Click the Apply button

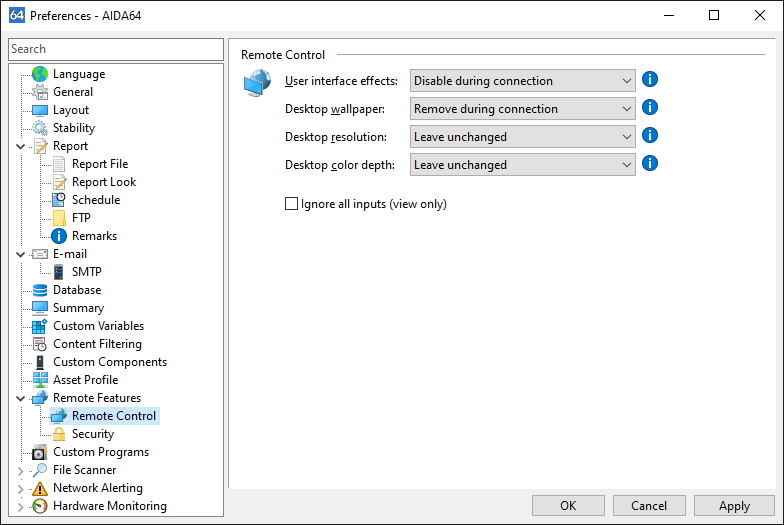tap(734, 506)
